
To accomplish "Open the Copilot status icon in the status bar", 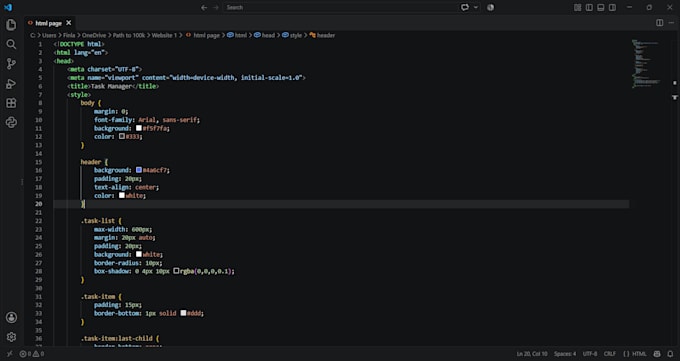I will pos(657,354).
